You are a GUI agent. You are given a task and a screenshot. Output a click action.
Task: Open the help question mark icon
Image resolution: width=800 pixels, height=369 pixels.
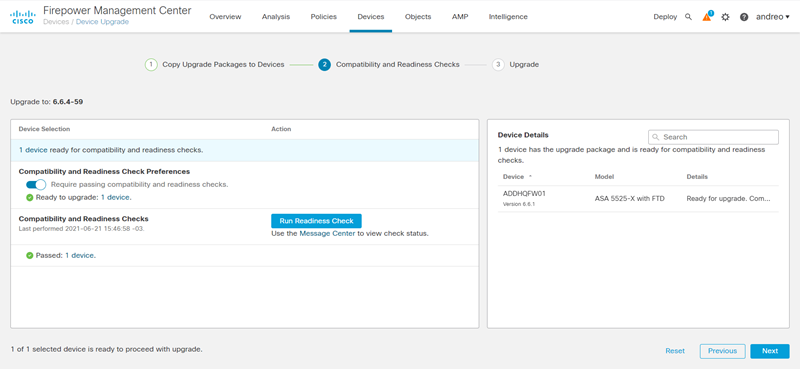point(744,17)
